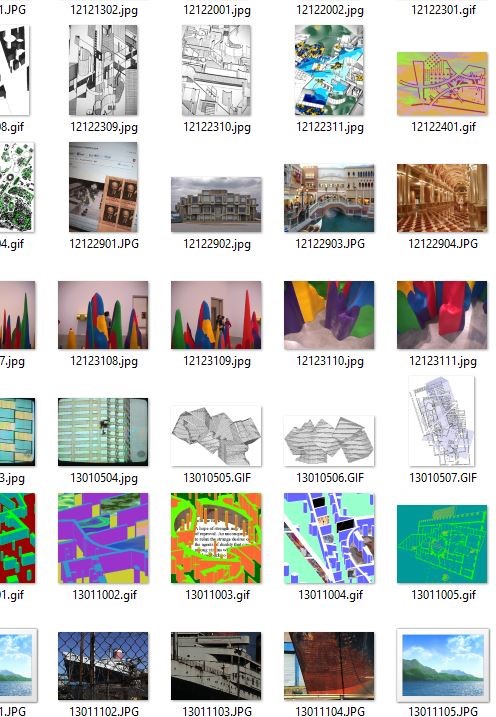
Task: Click the purple blocks thumbnail 12123110.jpg
Action: (x=329, y=315)
